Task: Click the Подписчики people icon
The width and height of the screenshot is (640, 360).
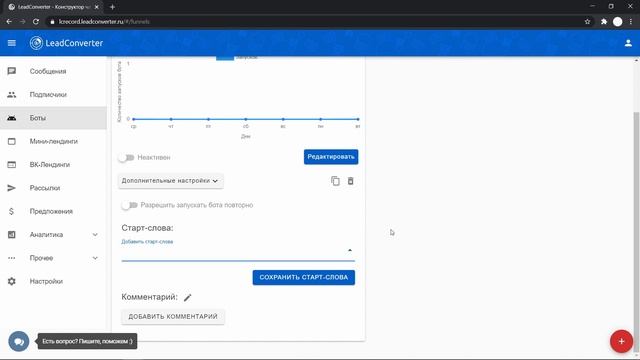Action: pos(11,94)
